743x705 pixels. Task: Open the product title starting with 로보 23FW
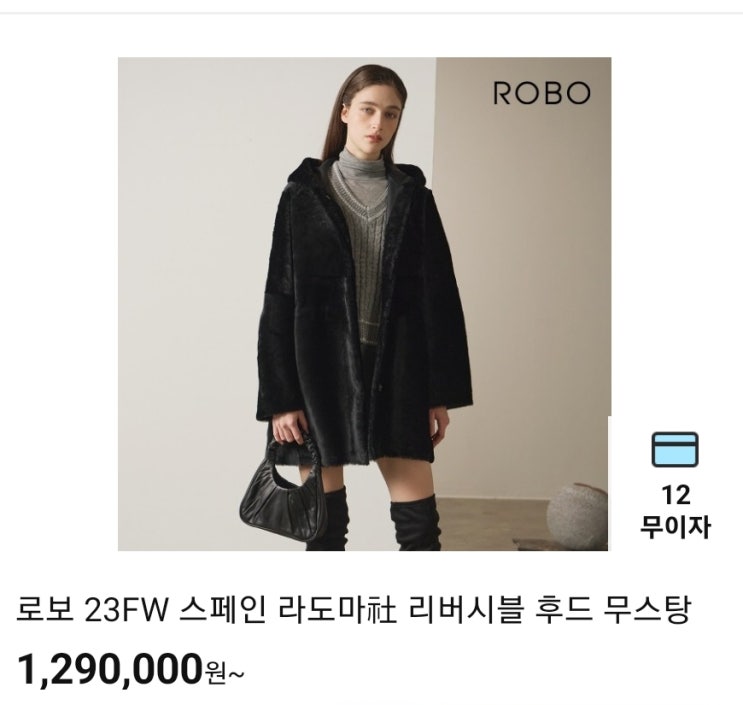(354, 610)
